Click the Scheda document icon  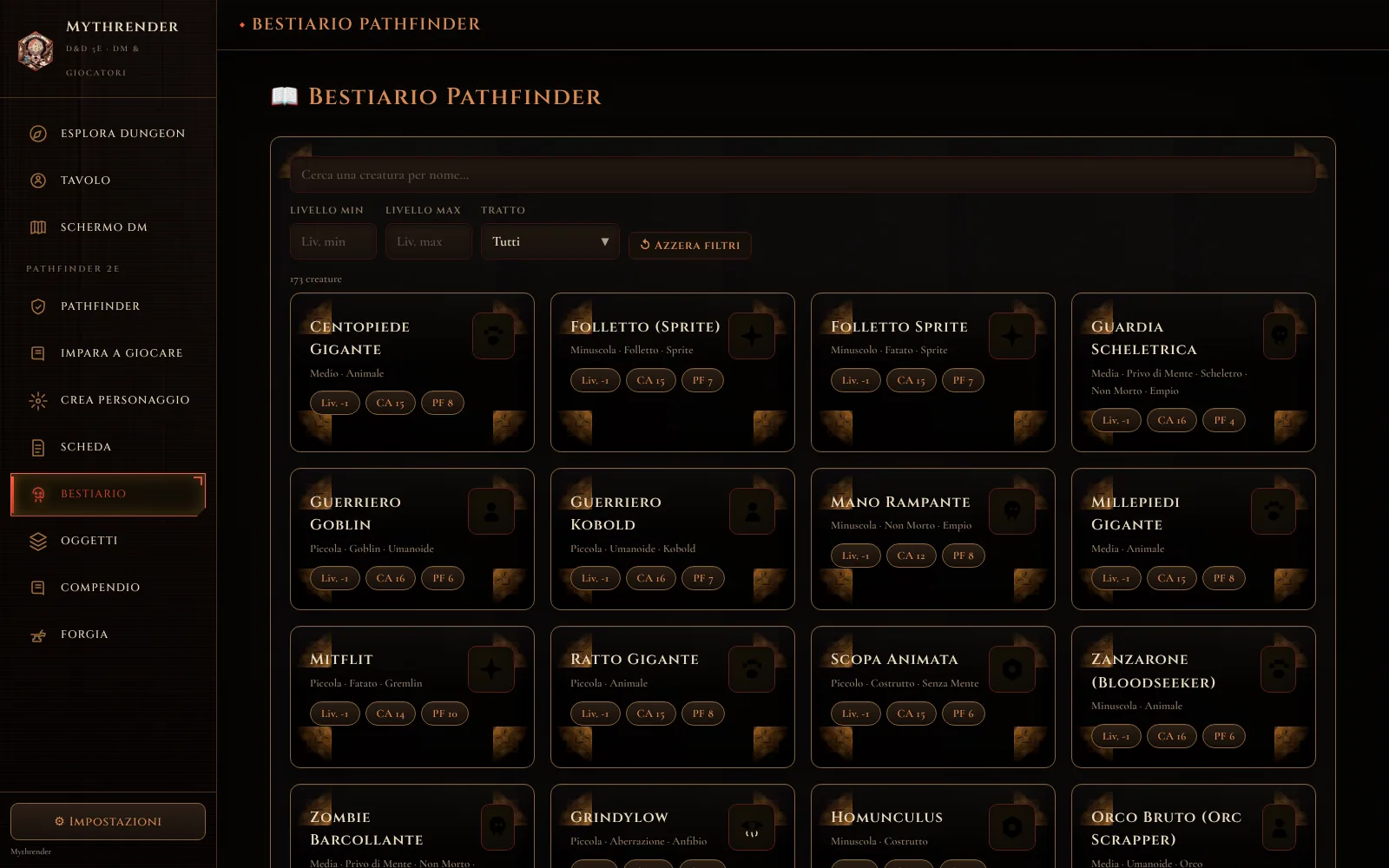[x=38, y=447]
